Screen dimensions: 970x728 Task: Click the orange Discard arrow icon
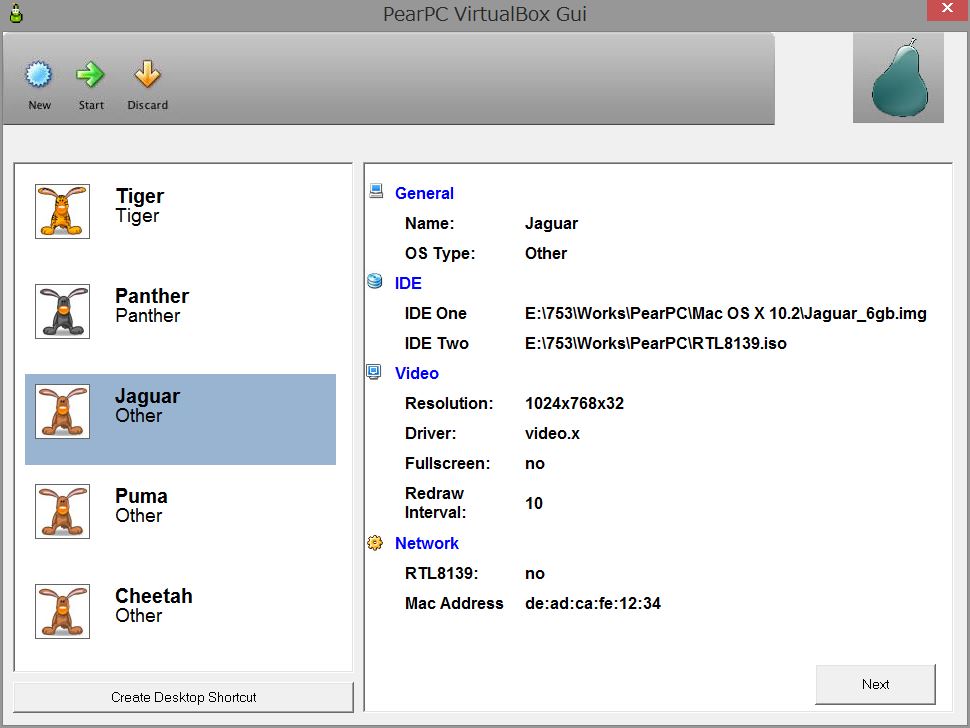coord(147,74)
